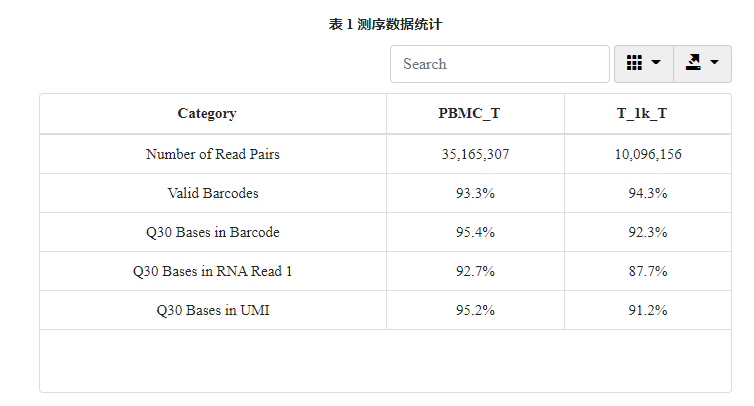Click the Q30 Bases in UMI cell
This screenshot has width=754, height=406.
pos(213,310)
